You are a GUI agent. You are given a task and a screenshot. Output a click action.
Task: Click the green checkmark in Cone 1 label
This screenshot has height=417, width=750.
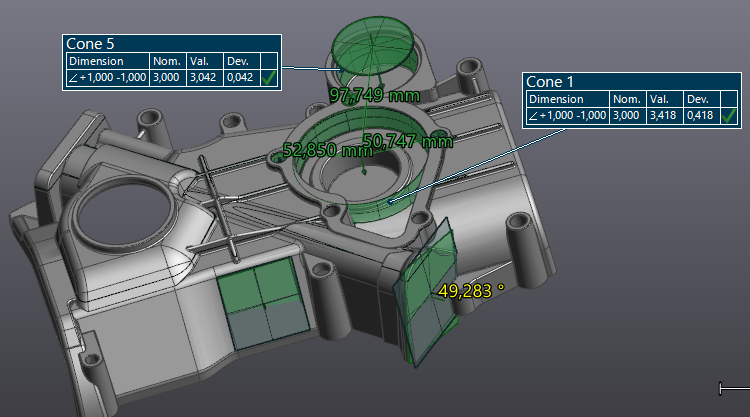pos(730,116)
